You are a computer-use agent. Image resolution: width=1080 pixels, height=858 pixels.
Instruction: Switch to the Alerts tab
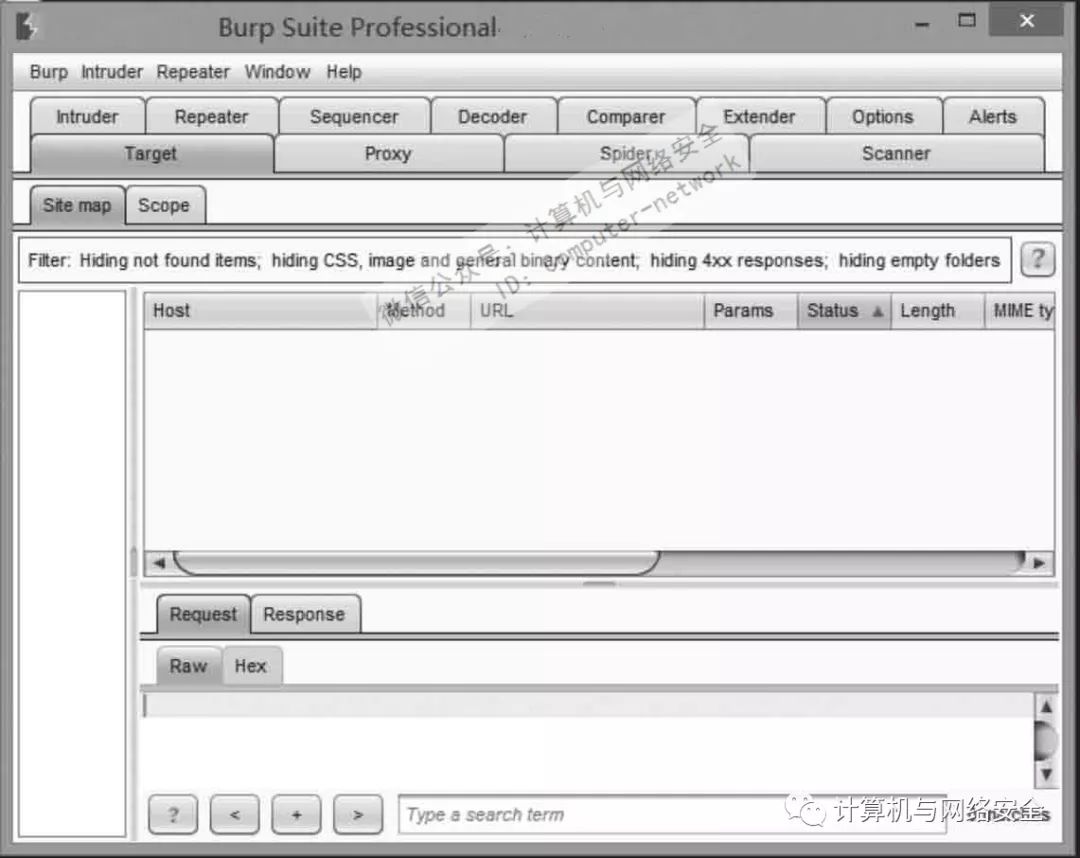[x=993, y=116]
